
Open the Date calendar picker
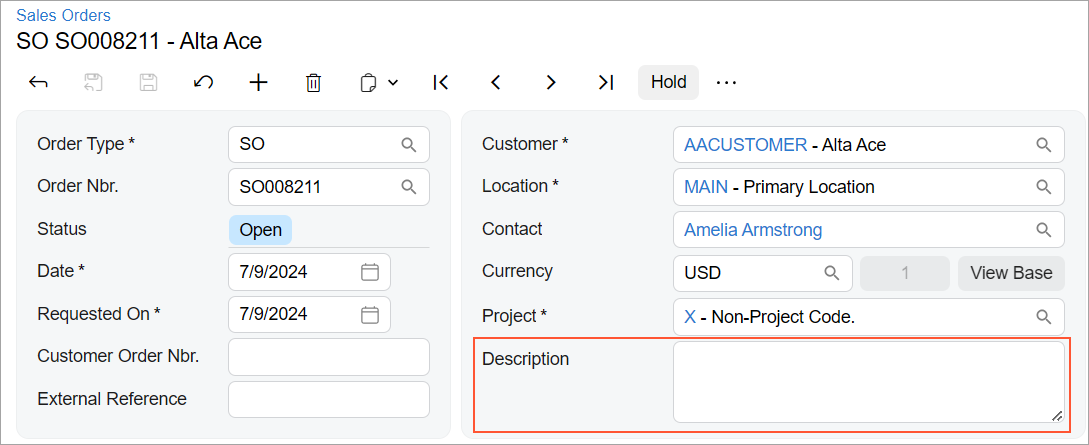tap(369, 271)
